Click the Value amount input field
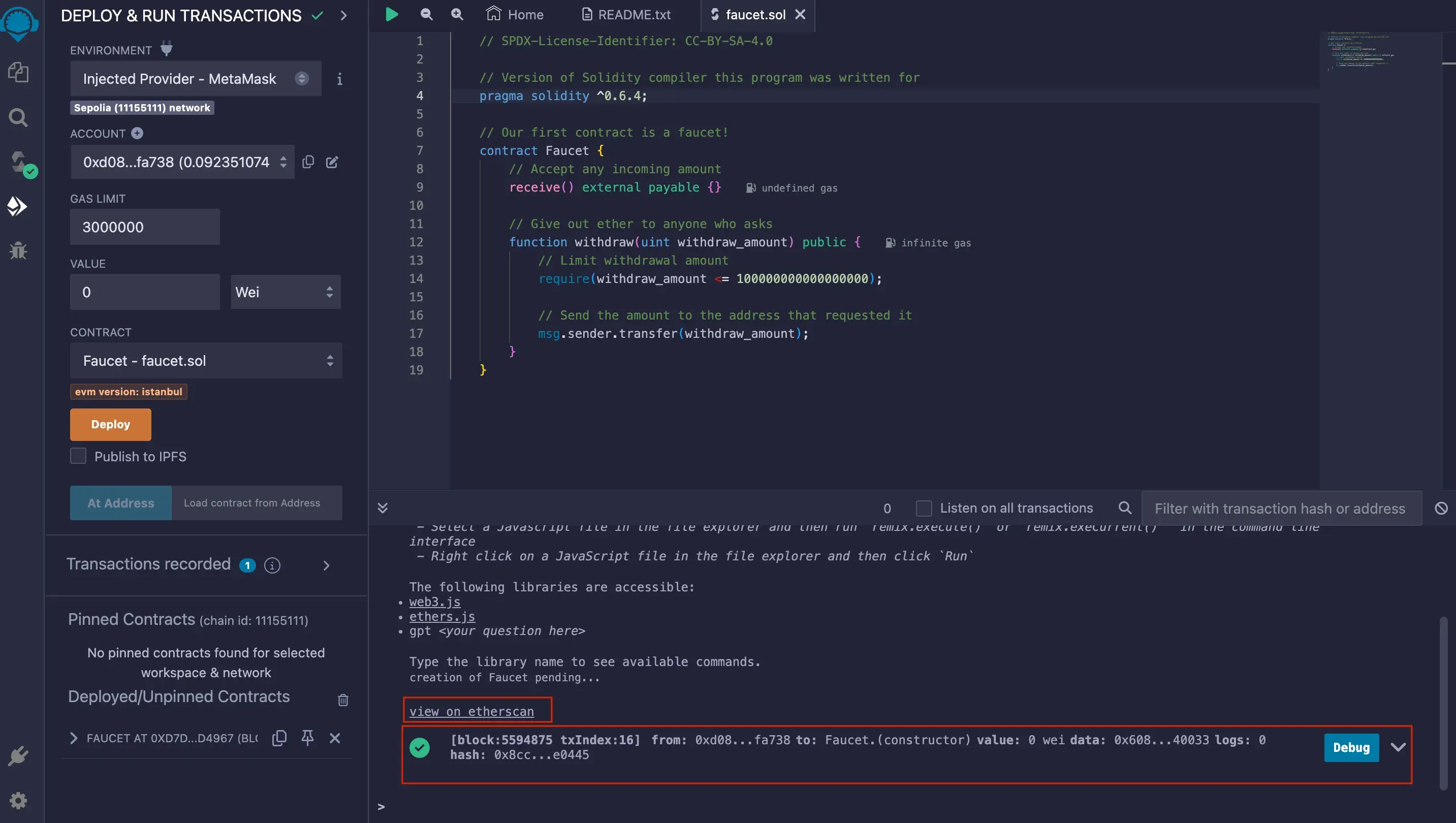 point(145,292)
